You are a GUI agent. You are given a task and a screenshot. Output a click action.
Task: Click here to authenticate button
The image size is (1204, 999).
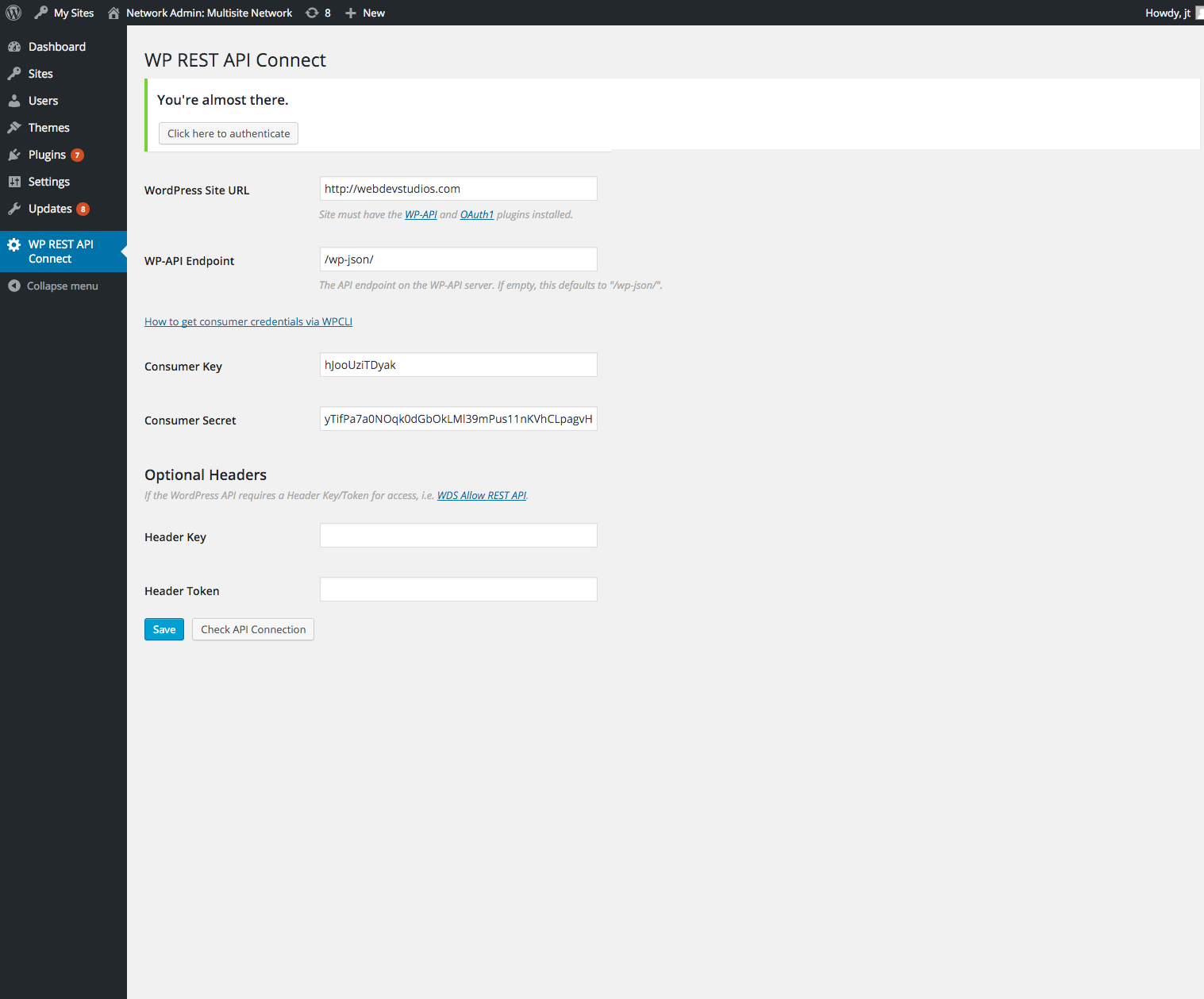(229, 133)
